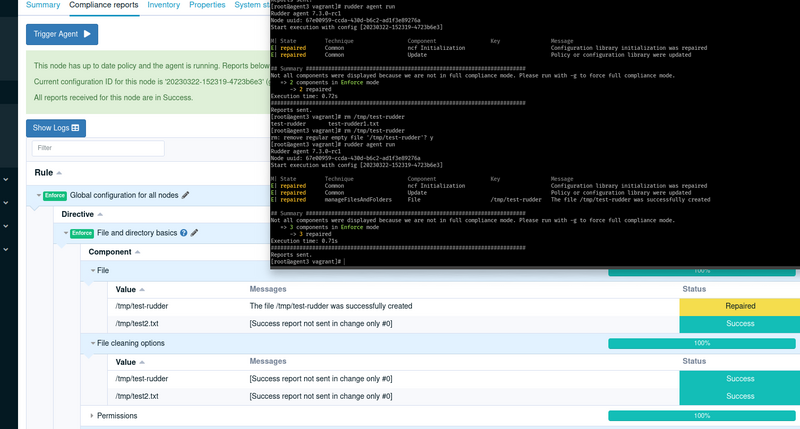Collapse the File component row

93,270
